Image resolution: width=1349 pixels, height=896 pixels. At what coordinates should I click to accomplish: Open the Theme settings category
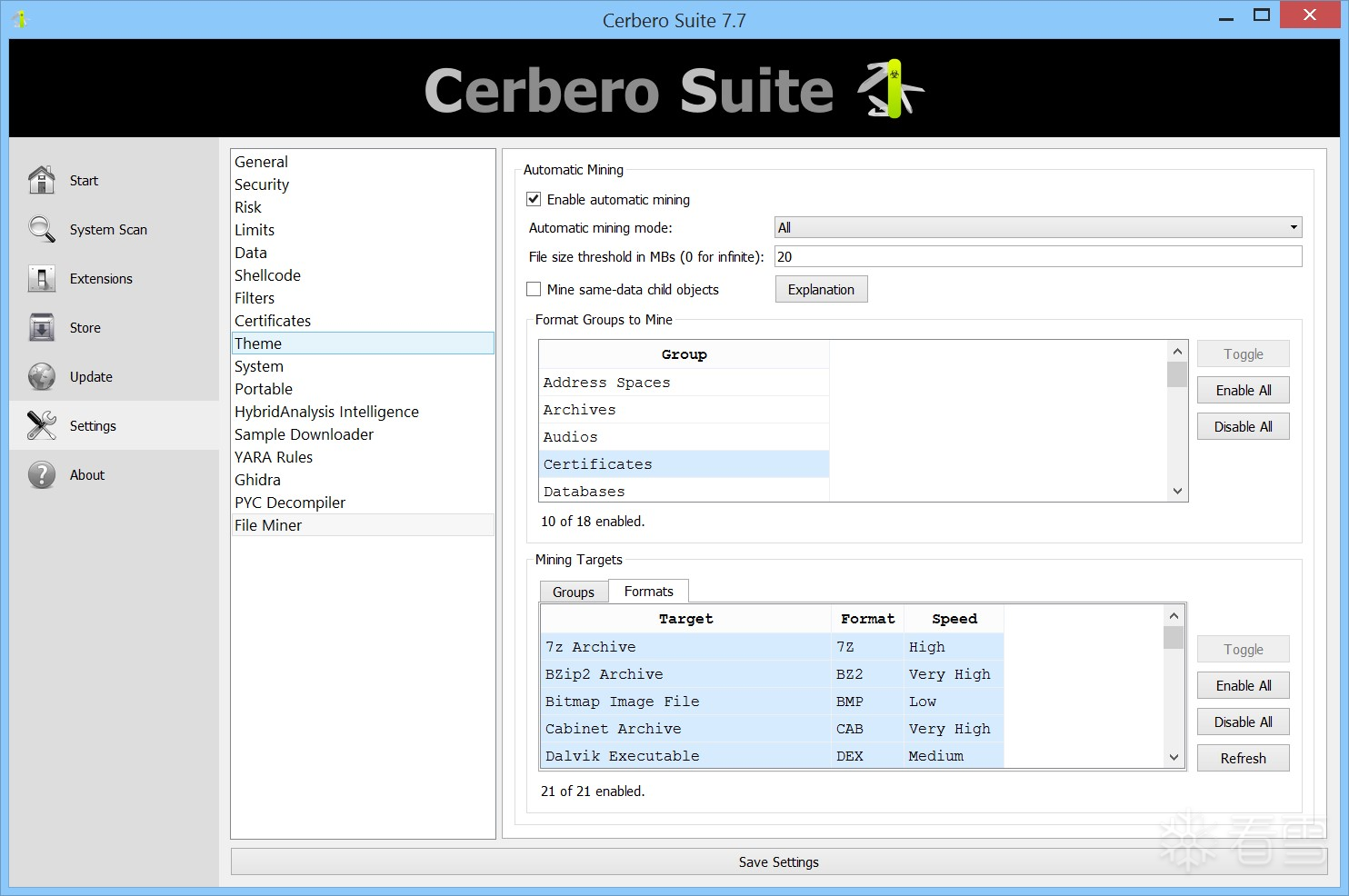click(363, 343)
